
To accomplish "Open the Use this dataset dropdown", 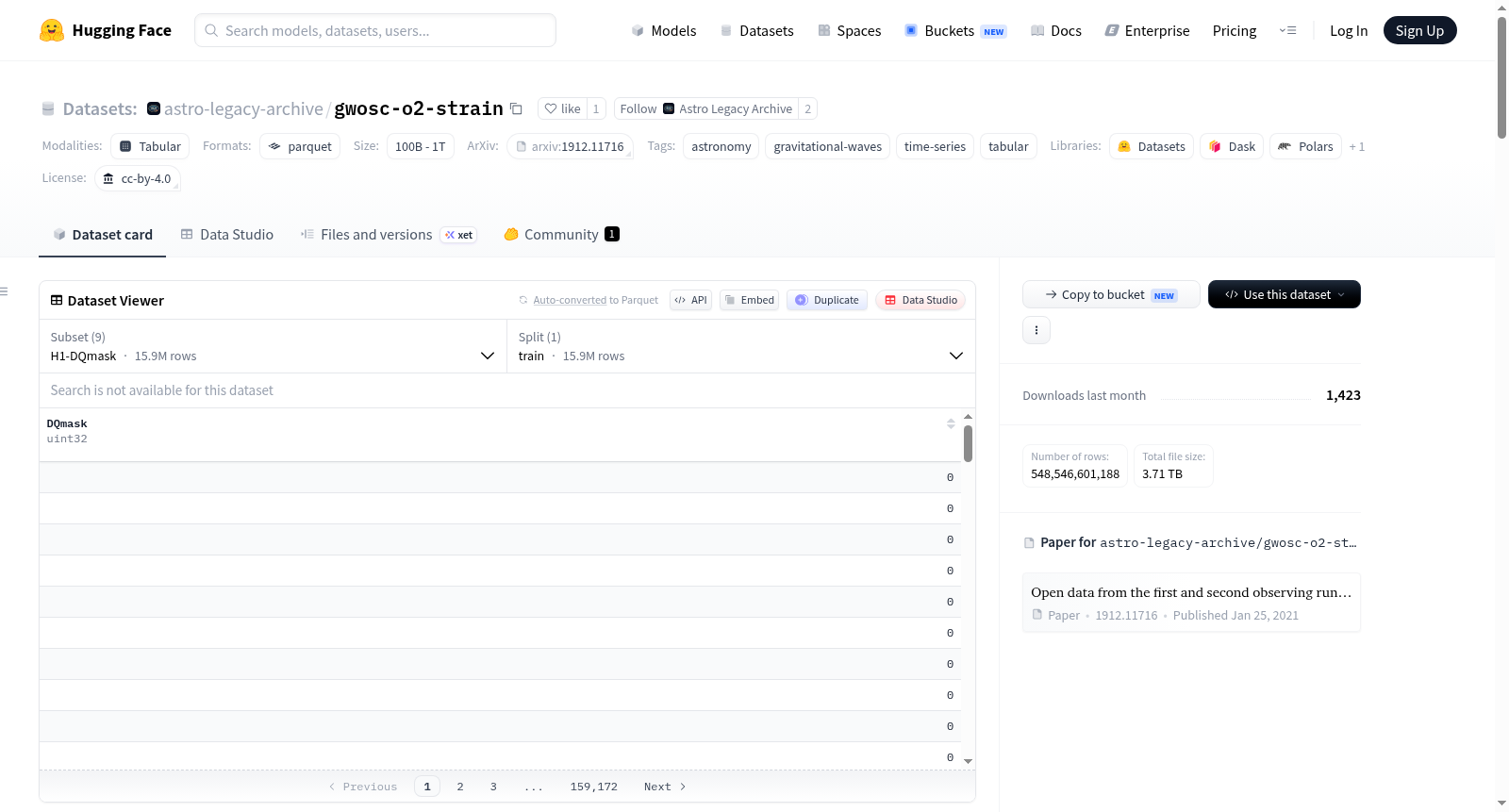I will (1285, 294).
